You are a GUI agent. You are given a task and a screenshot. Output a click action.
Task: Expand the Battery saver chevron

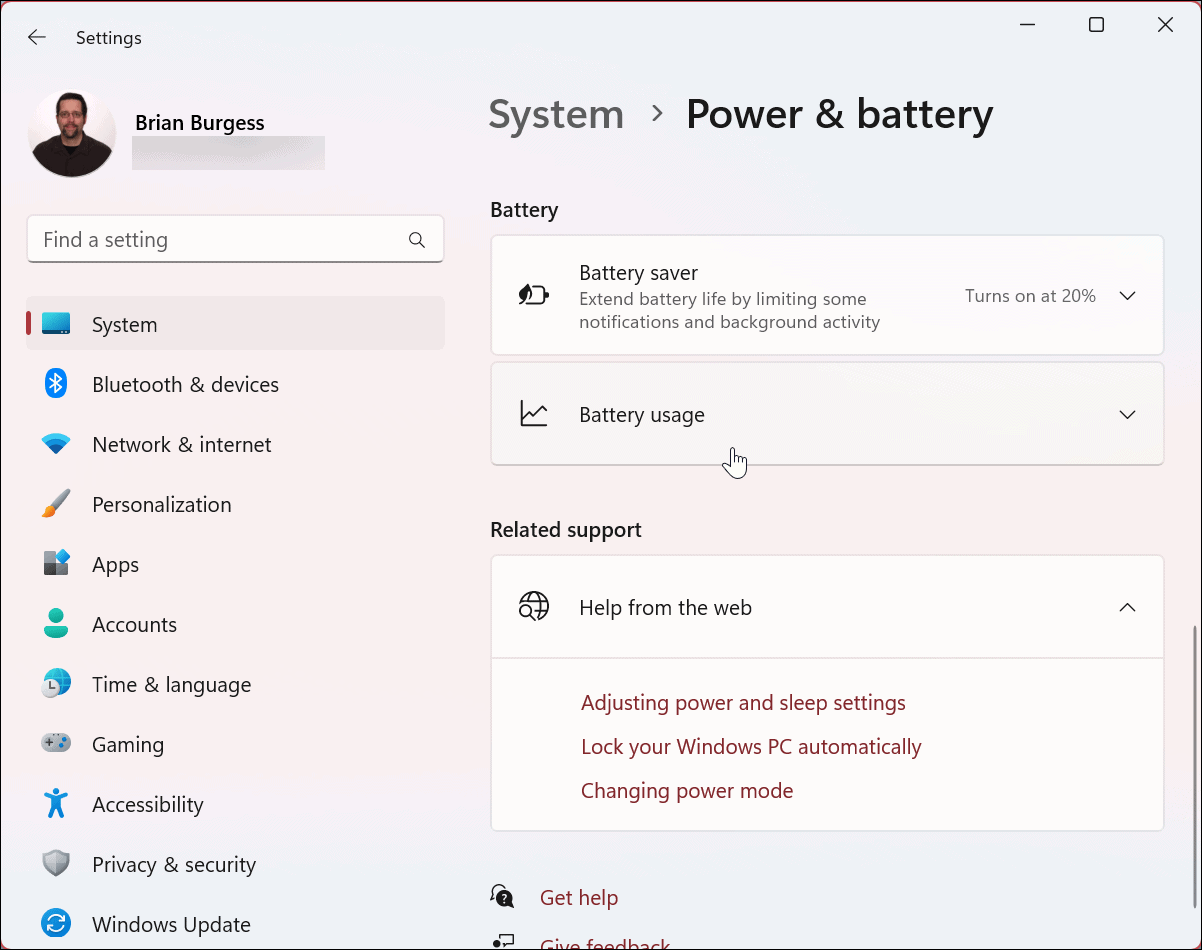[x=1127, y=296]
